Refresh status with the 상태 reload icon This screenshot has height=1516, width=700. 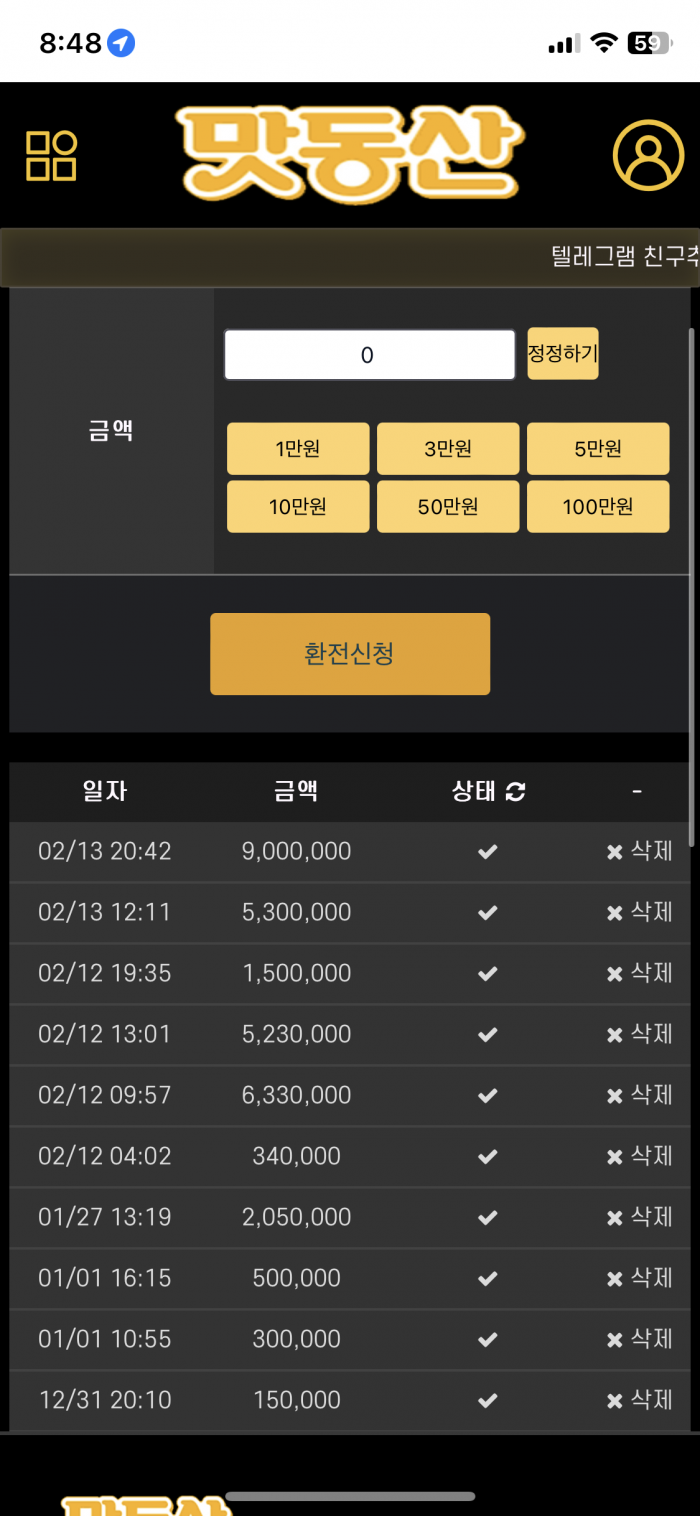515,792
